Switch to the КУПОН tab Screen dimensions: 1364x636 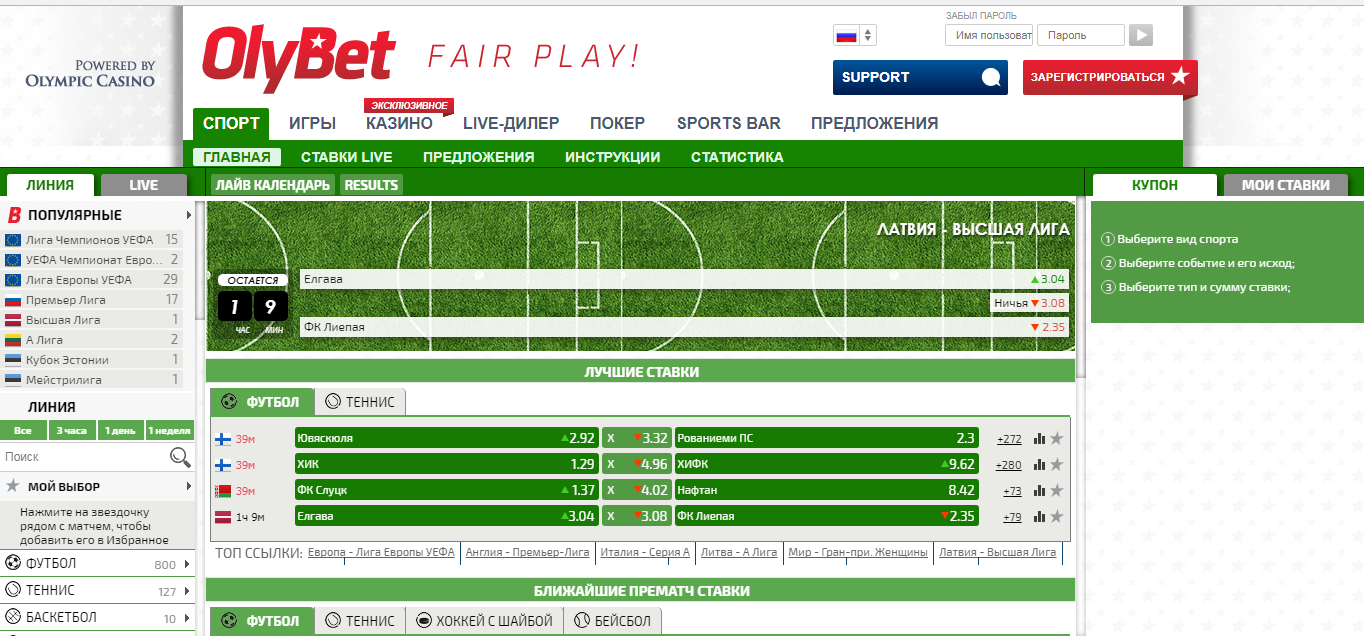[x=1155, y=185]
